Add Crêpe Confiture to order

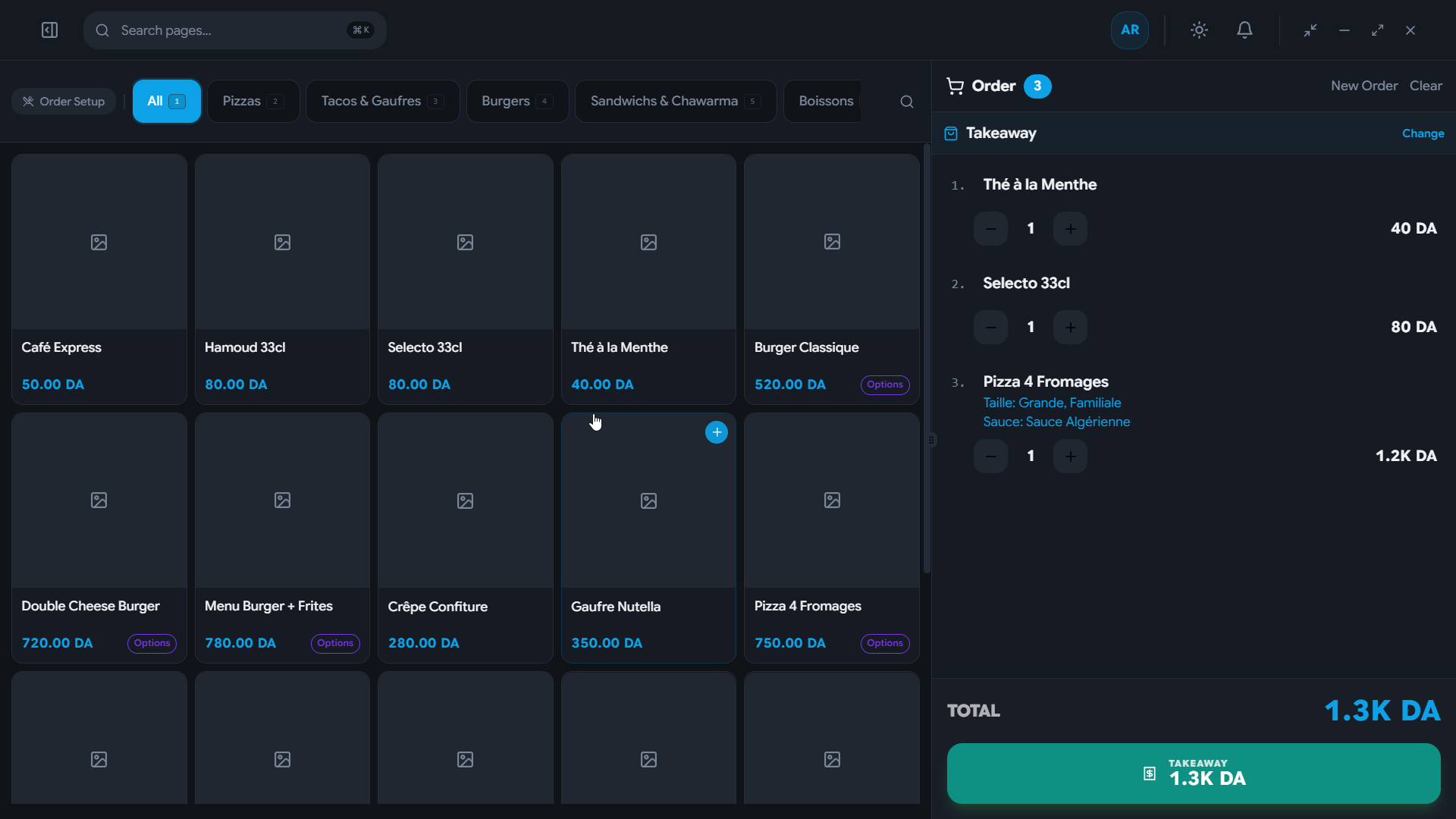(x=466, y=538)
